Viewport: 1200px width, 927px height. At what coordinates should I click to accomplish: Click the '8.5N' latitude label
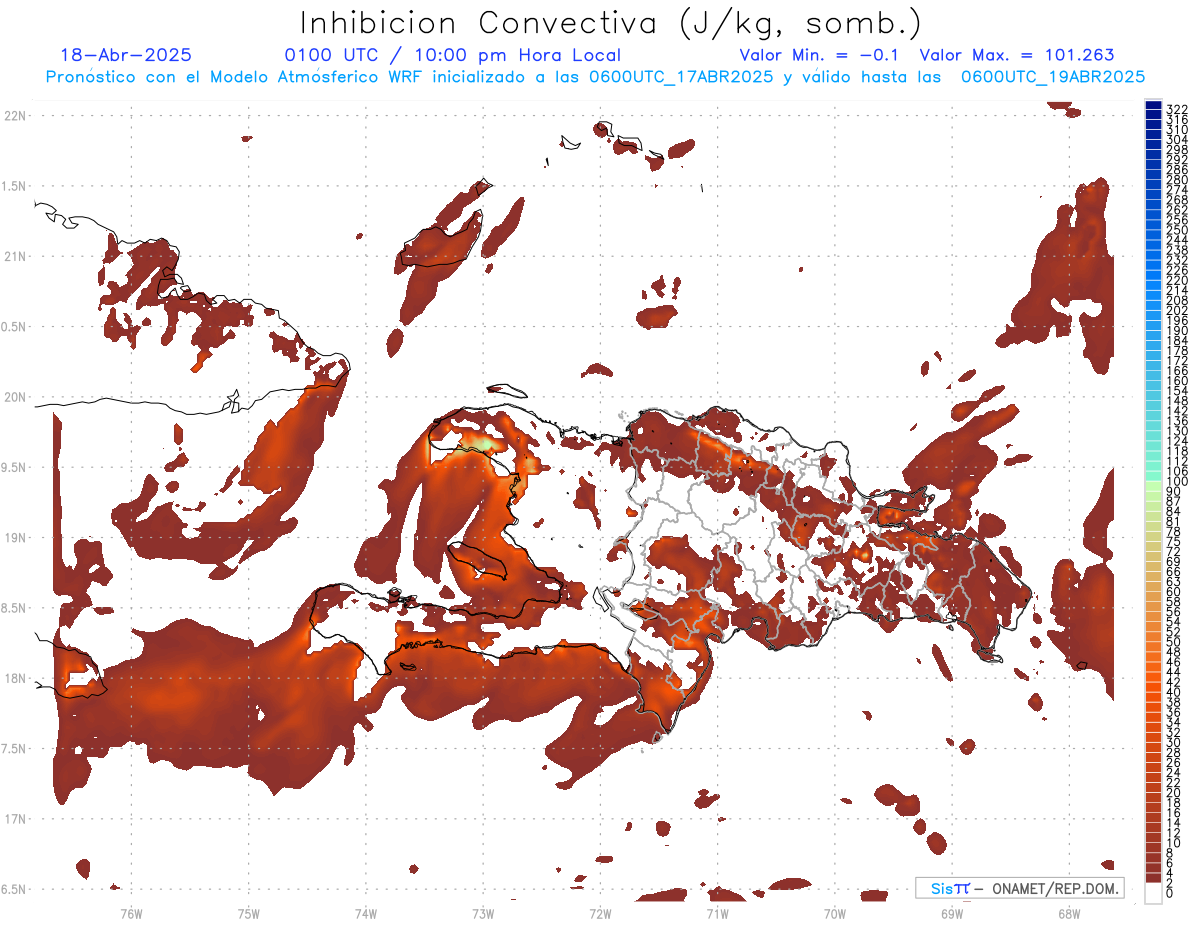pos(14,608)
